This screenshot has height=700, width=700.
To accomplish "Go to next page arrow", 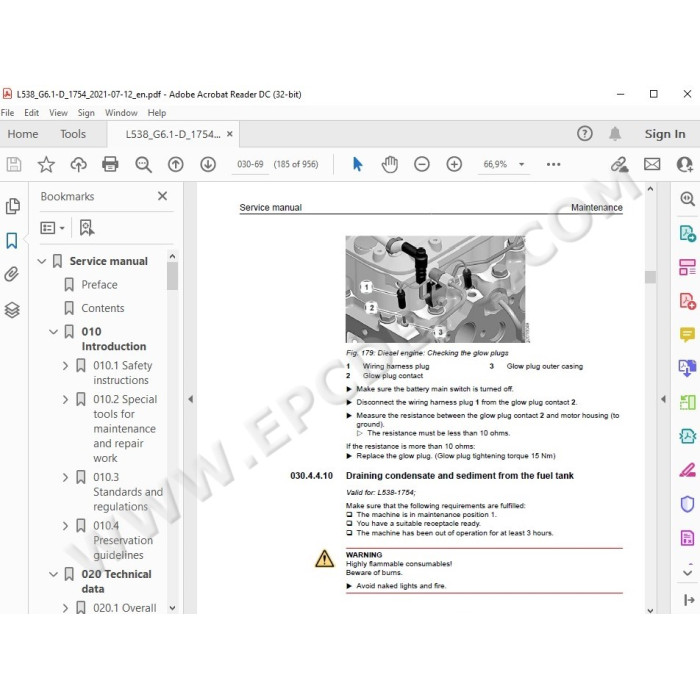I will (x=208, y=164).
